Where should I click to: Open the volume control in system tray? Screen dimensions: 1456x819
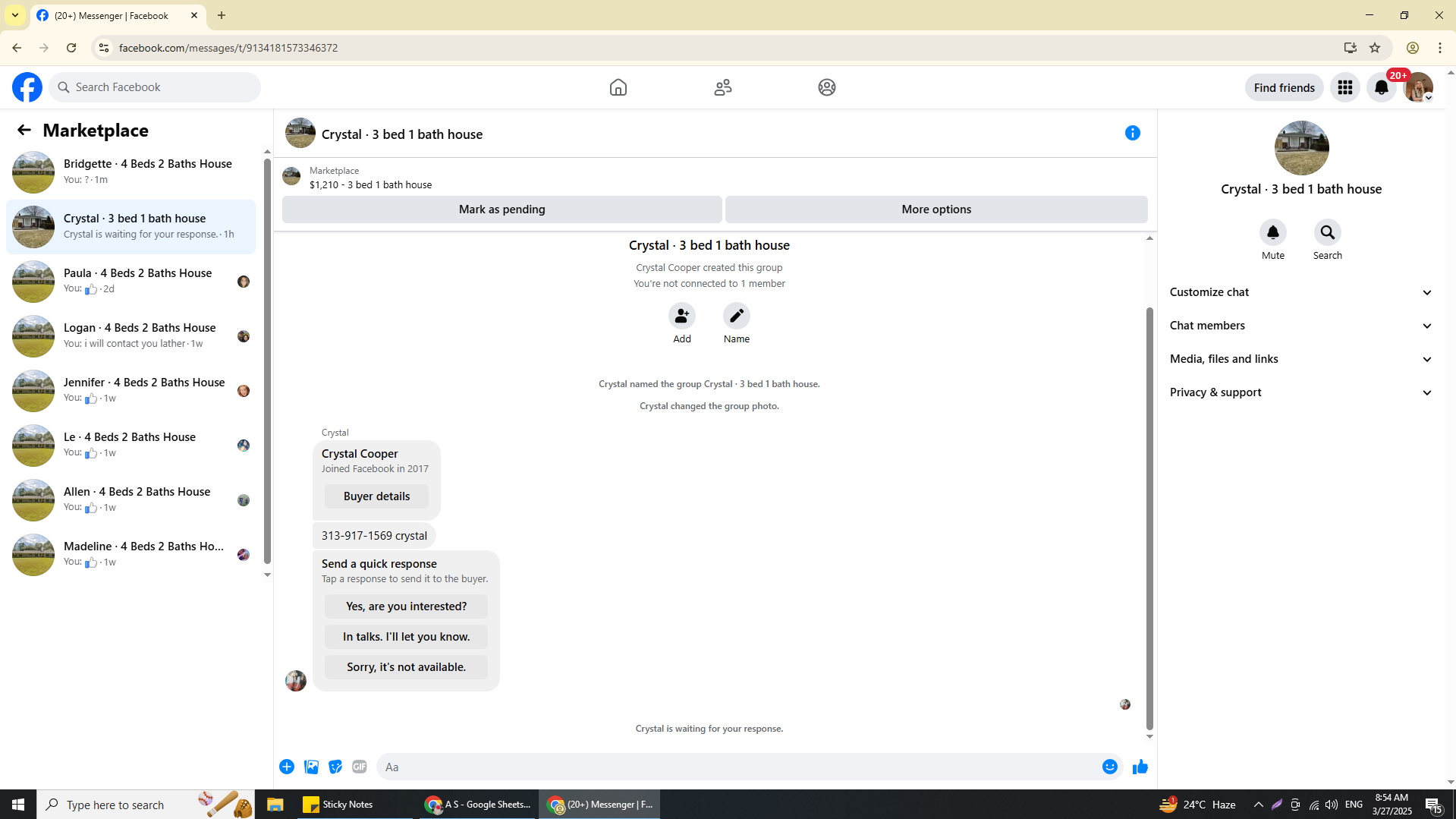coord(1332,805)
